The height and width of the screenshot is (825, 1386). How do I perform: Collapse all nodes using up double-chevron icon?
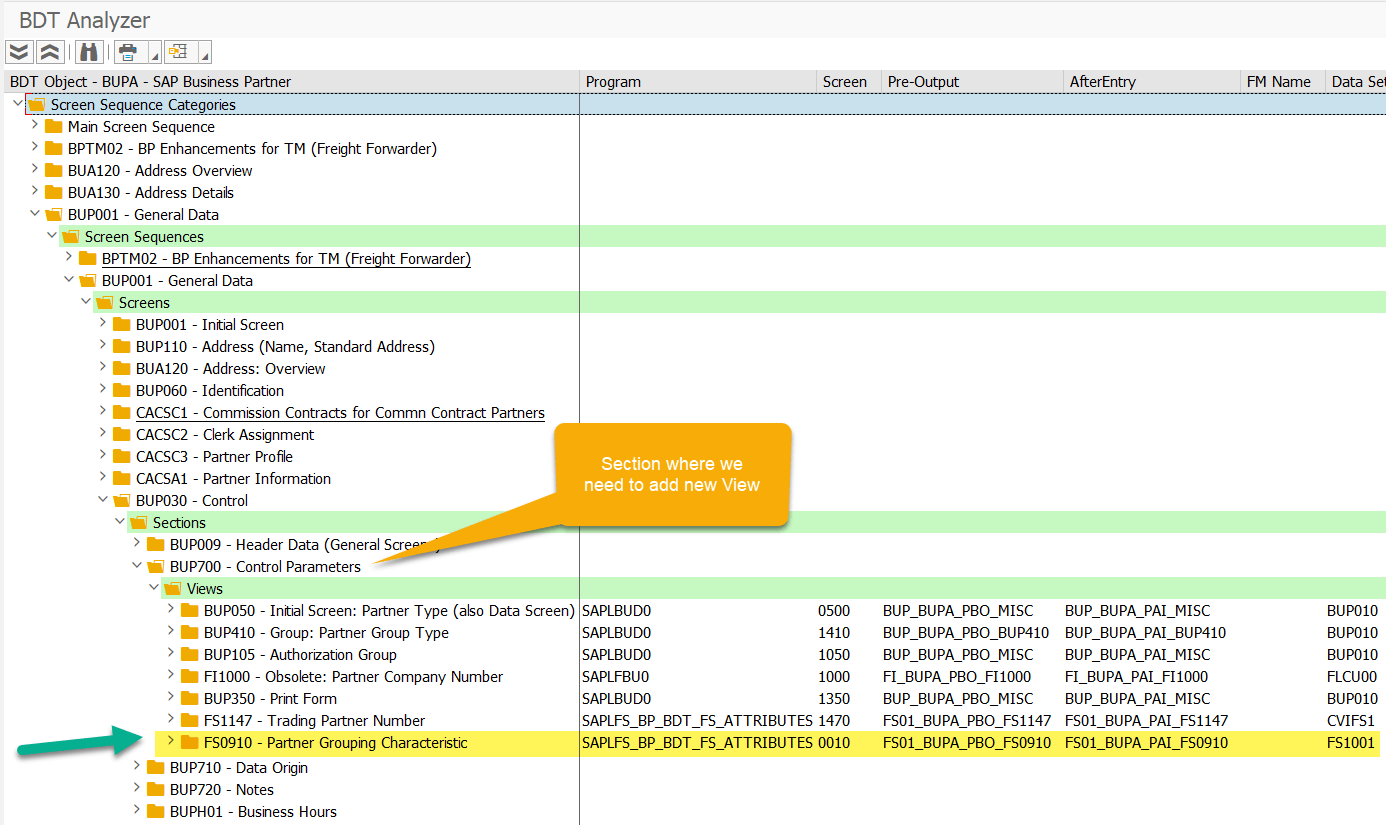49,51
